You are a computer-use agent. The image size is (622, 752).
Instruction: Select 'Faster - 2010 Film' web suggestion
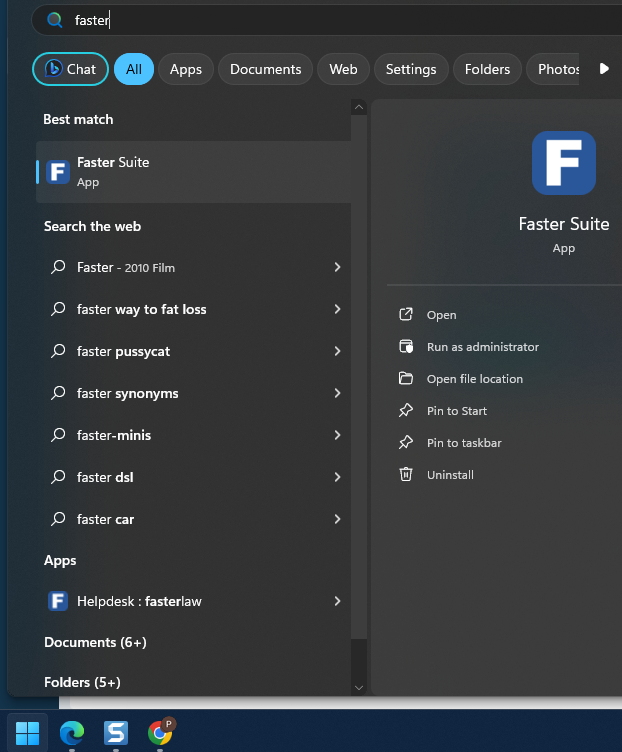click(x=193, y=267)
